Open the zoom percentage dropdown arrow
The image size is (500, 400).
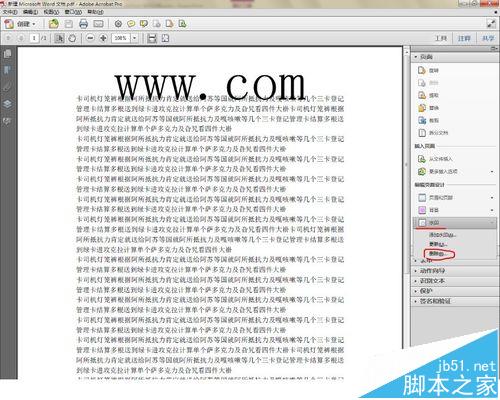click(x=134, y=38)
